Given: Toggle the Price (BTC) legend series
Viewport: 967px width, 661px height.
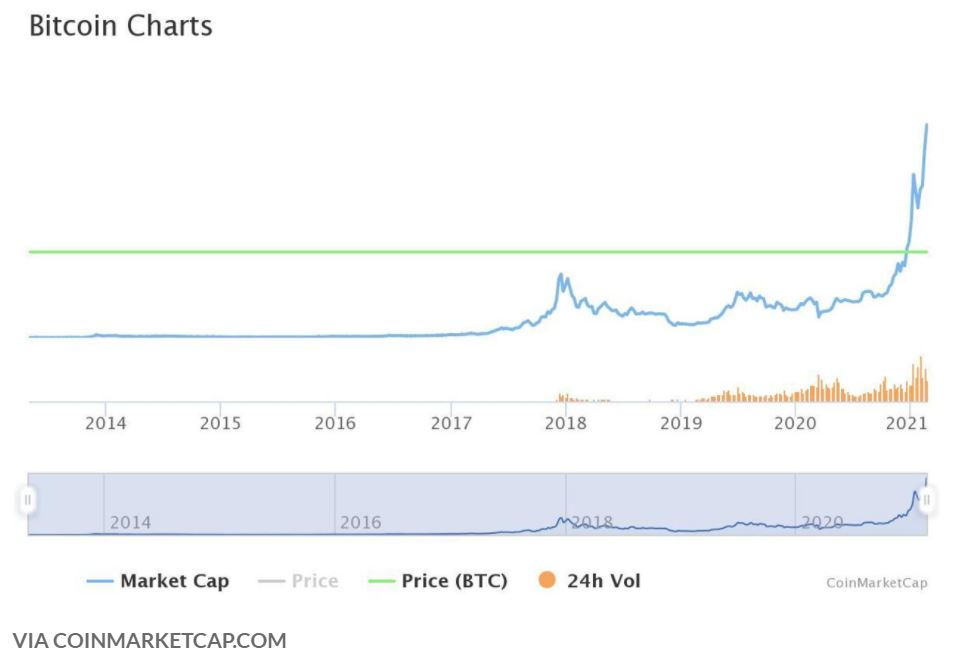Looking at the screenshot, I should click(x=454, y=581).
